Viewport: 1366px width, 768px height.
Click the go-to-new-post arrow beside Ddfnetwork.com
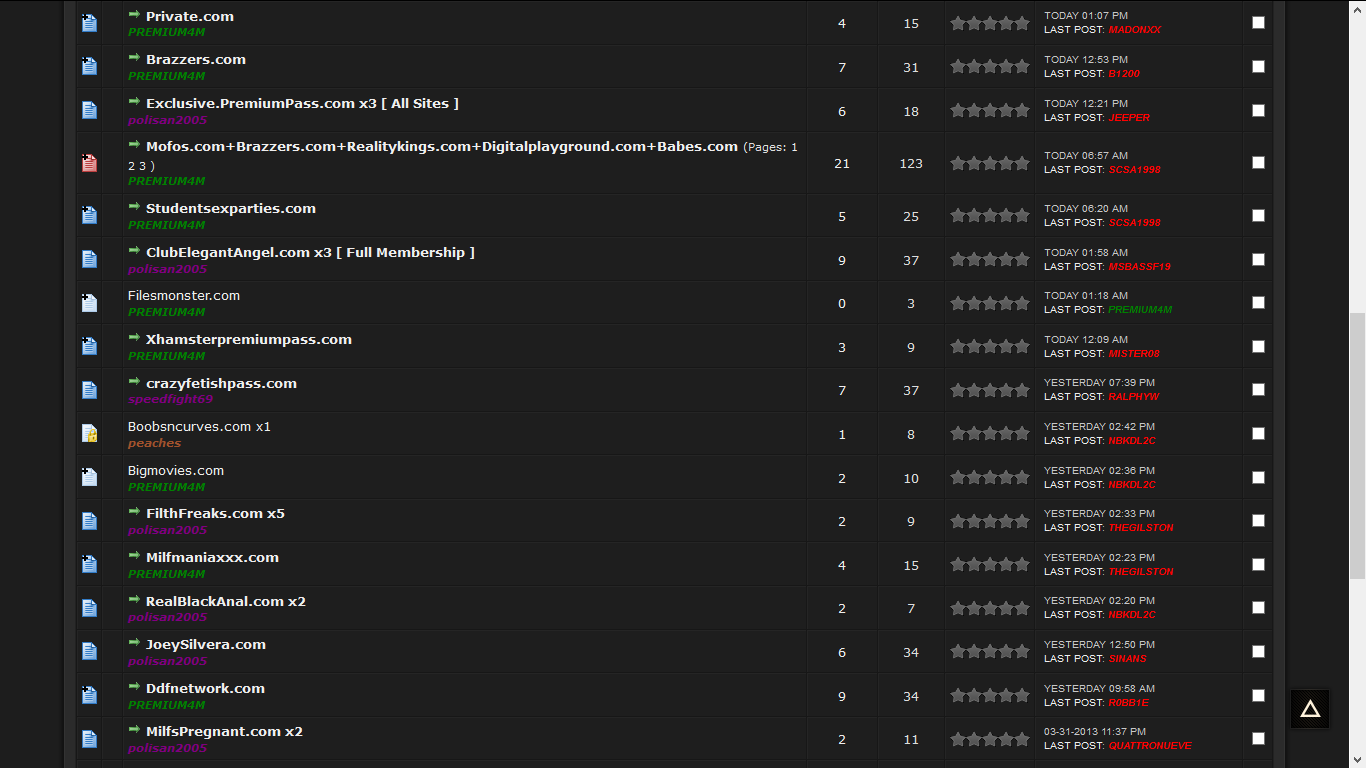tap(134, 687)
